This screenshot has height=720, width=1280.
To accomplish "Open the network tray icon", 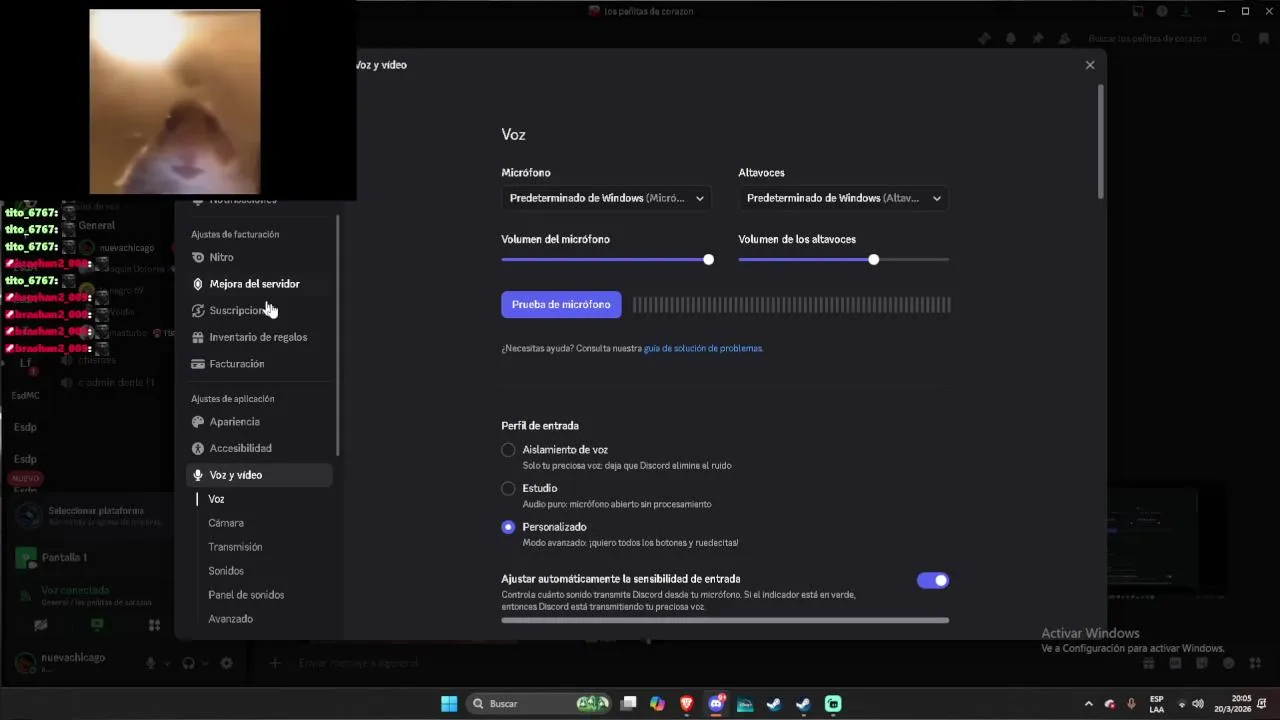I will (x=1182, y=704).
